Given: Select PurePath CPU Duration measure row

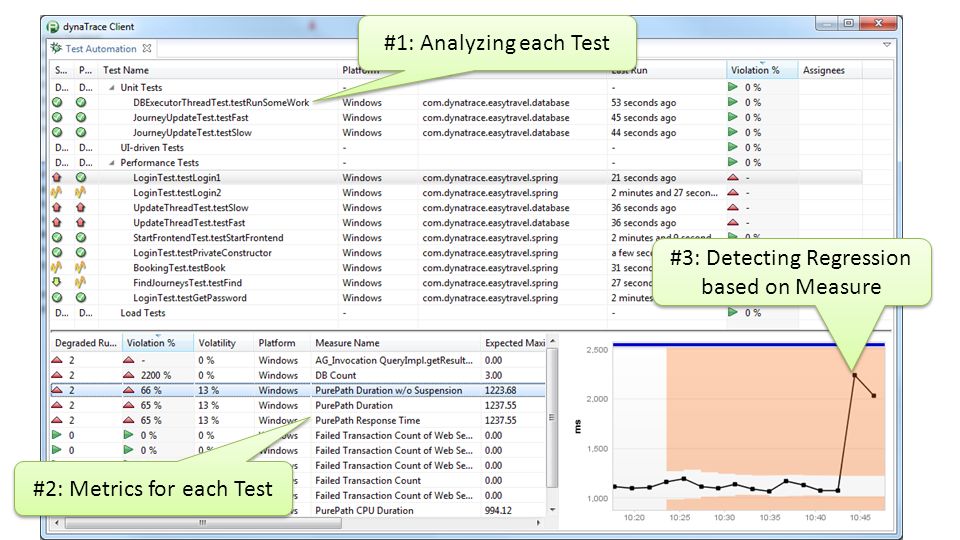Looking at the screenshot, I should click(x=364, y=511).
